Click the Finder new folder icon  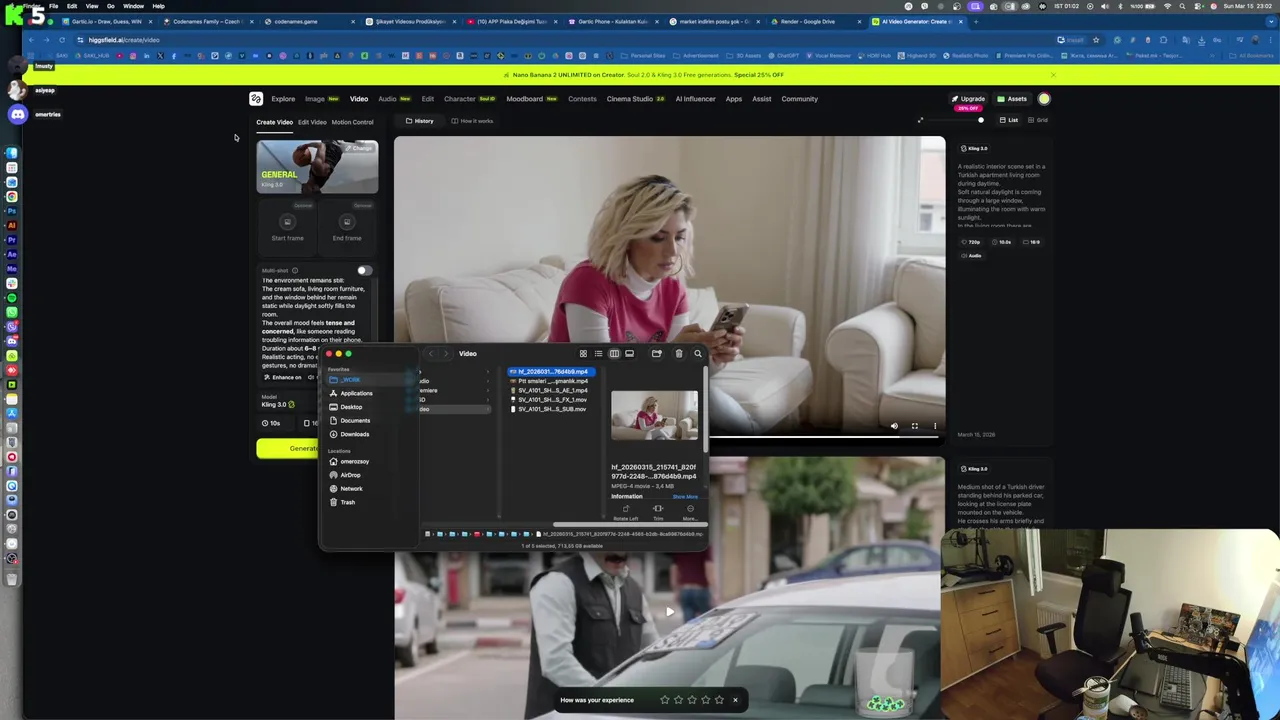point(656,354)
